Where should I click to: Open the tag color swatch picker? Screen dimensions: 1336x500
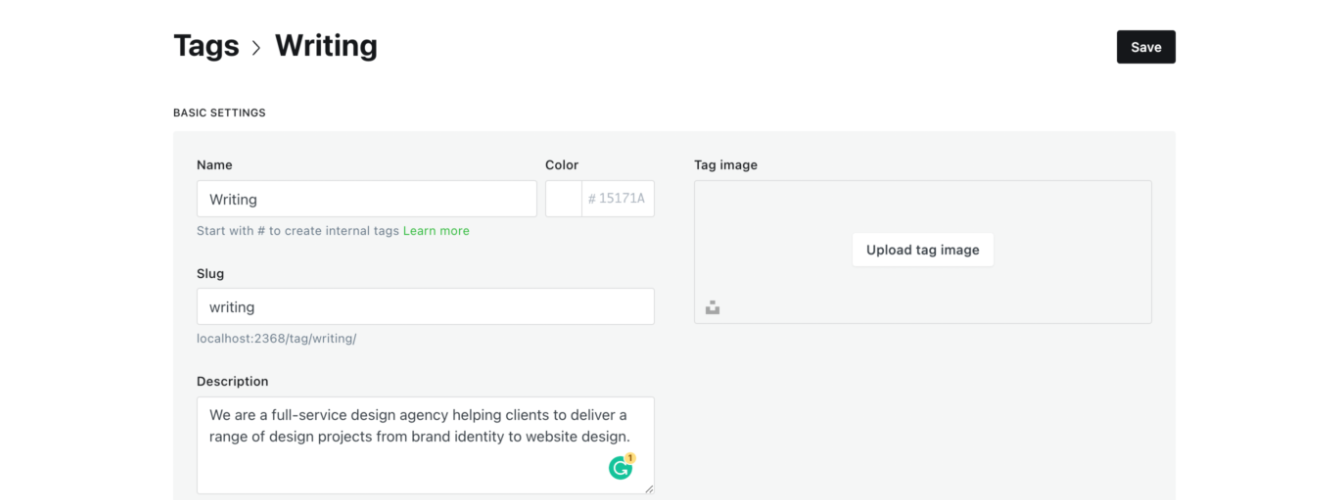564,199
